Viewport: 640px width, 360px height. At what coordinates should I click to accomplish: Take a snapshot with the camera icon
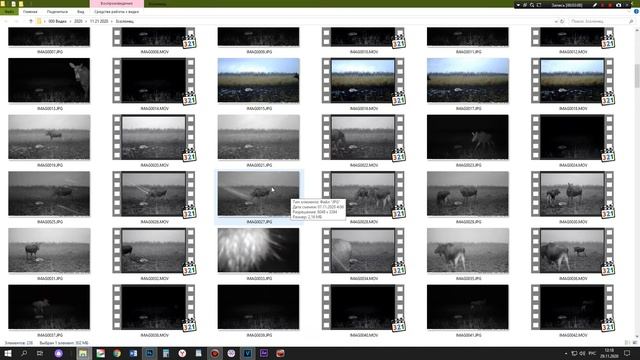(x=618, y=5)
